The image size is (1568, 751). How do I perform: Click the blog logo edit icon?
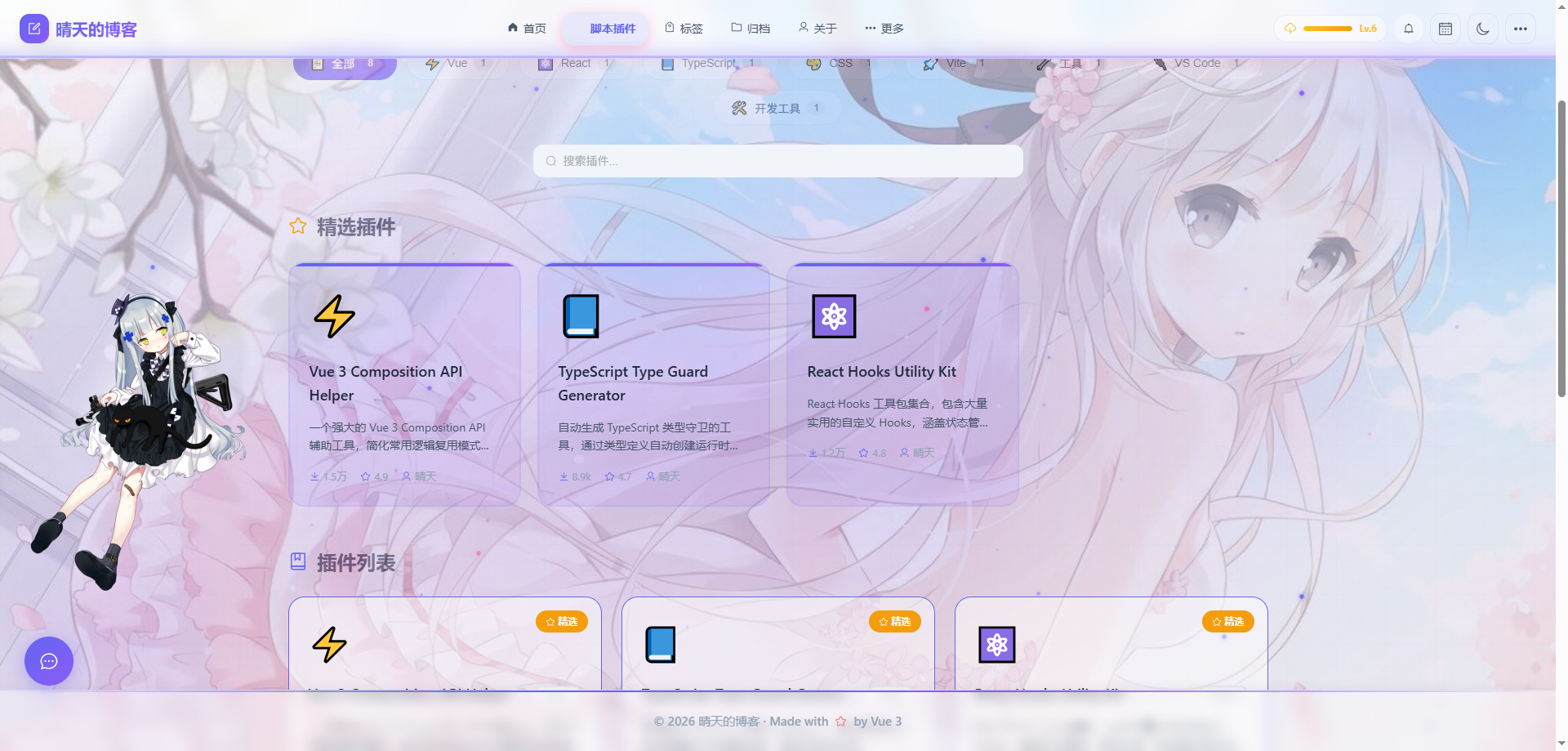tap(33, 29)
